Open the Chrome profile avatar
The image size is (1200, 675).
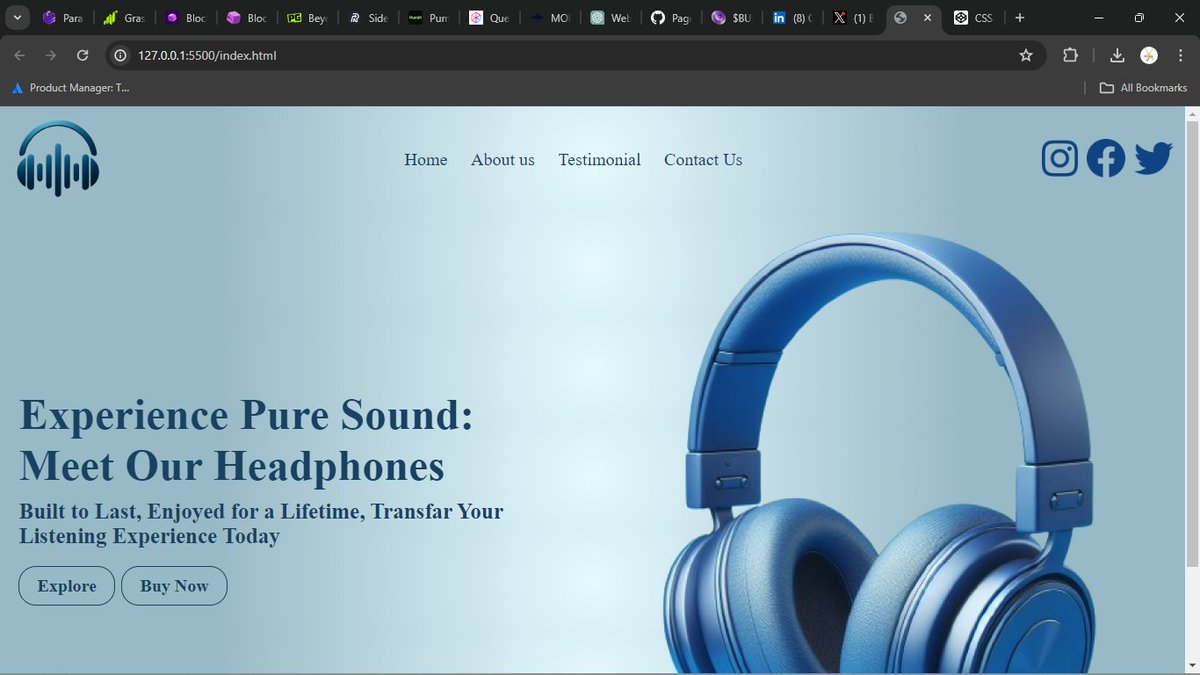pos(1150,56)
